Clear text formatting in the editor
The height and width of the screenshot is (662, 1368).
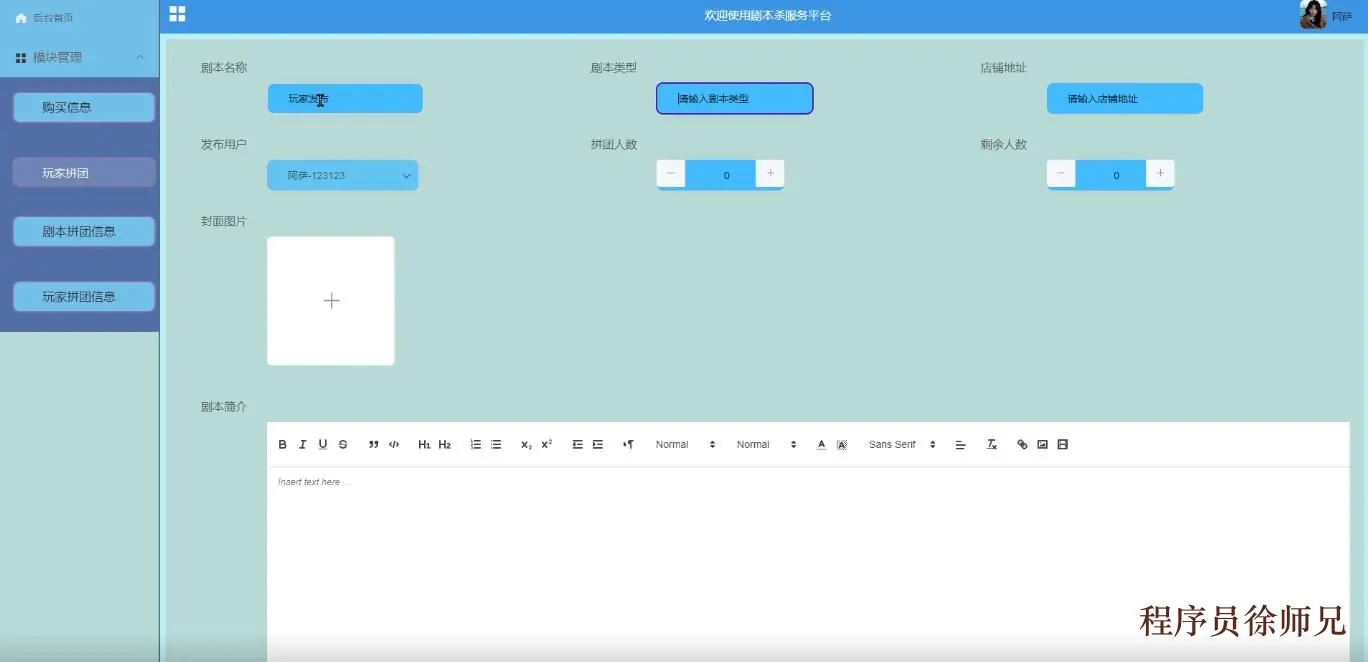click(992, 444)
